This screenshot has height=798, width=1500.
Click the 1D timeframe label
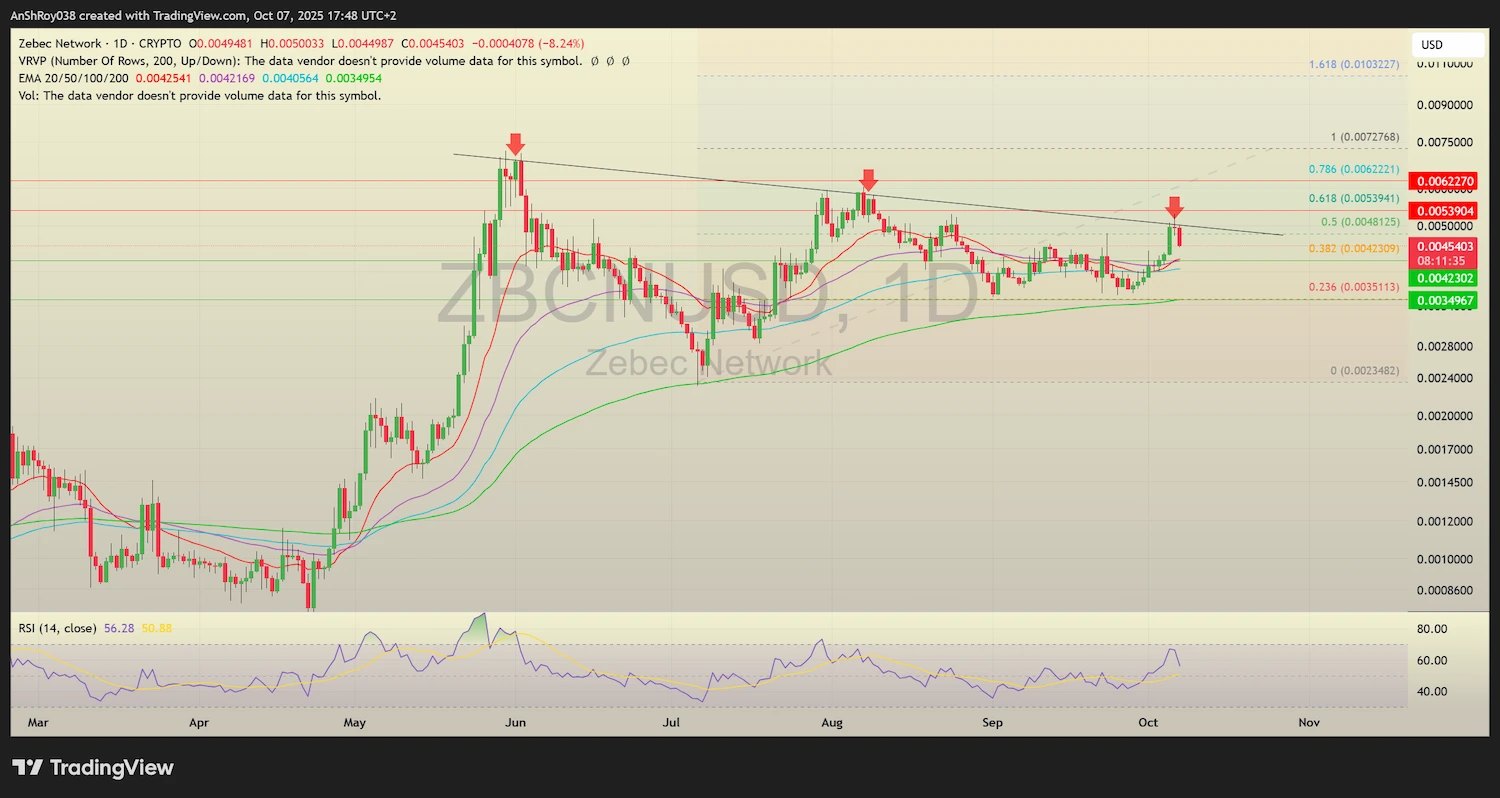tap(119, 43)
